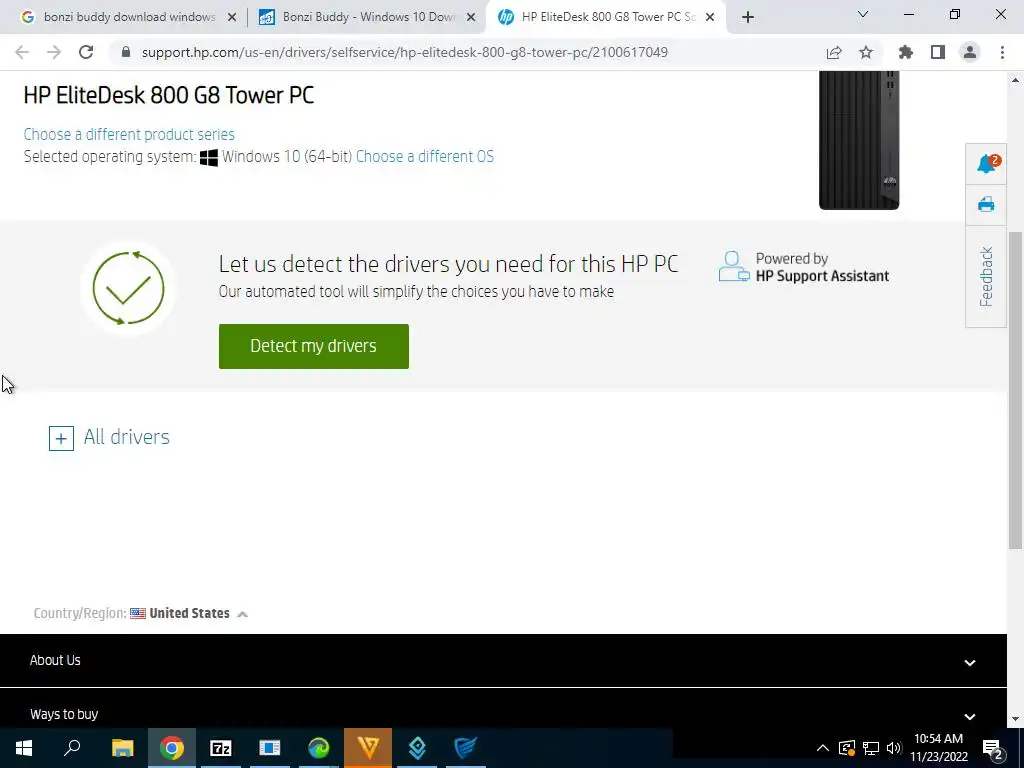Image resolution: width=1024 pixels, height=768 pixels.
Task: Reload the HP support page
Action: point(86,52)
